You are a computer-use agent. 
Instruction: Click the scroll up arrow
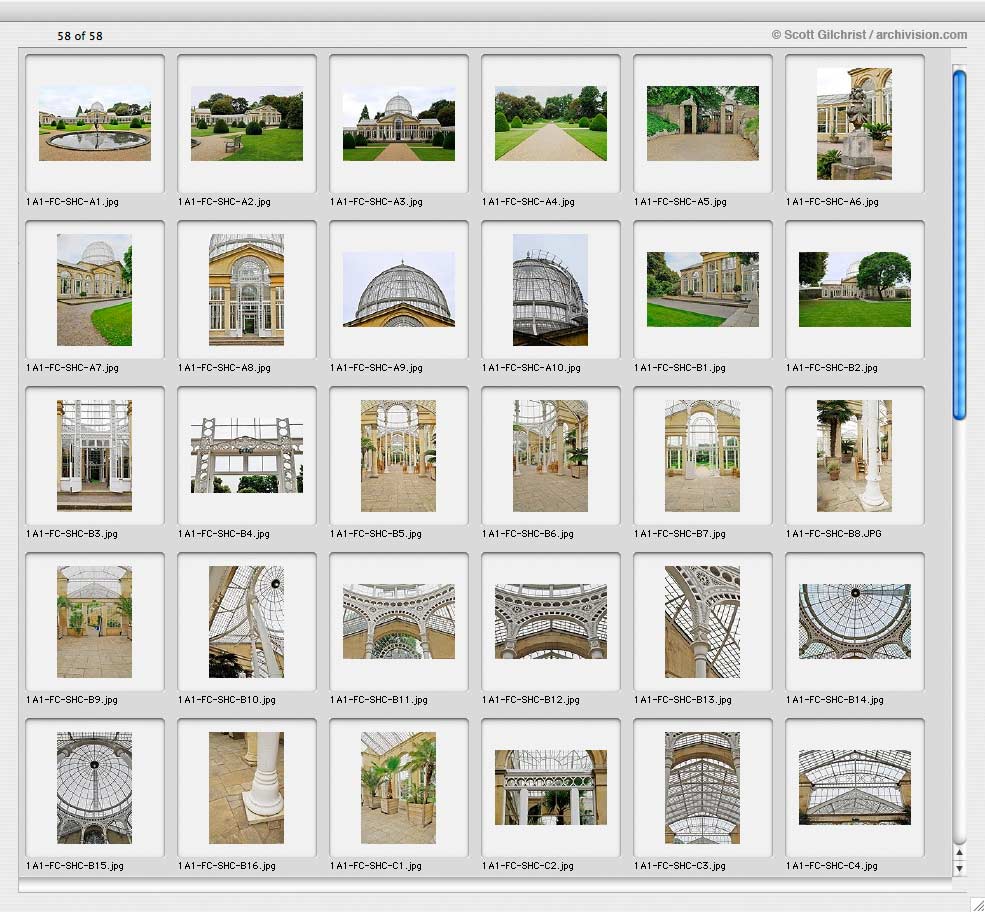point(959,852)
